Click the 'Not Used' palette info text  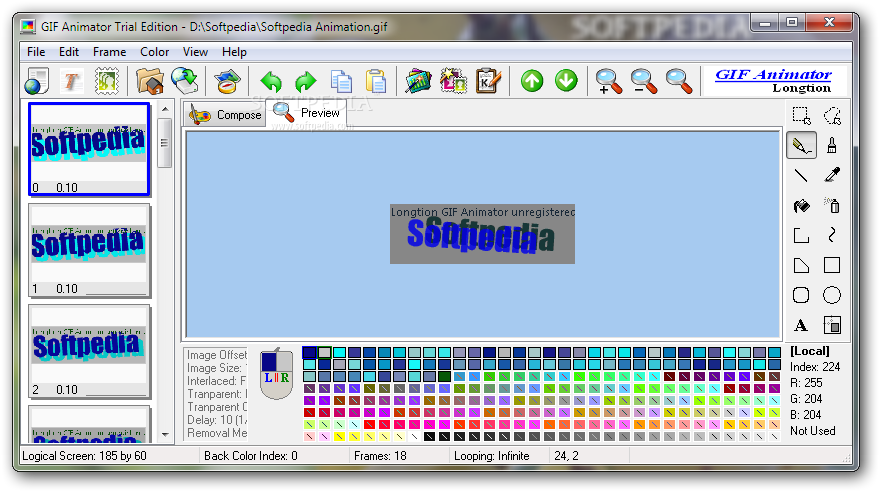click(813, 431)
